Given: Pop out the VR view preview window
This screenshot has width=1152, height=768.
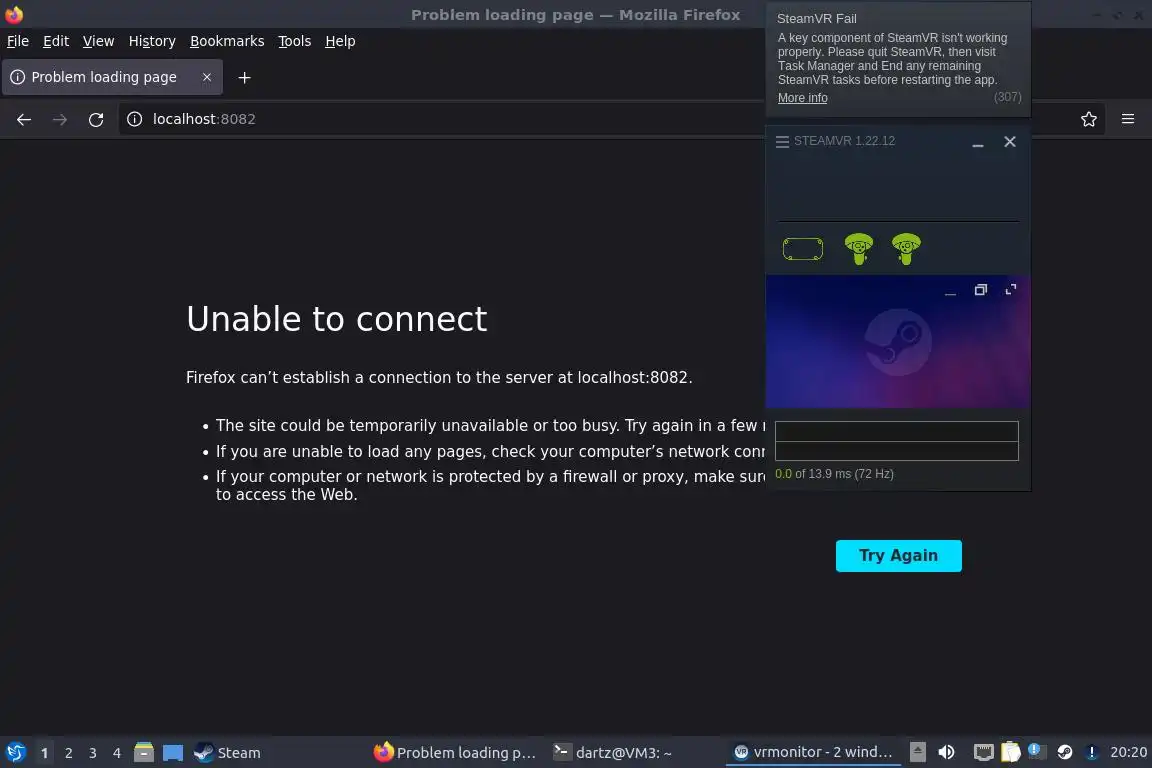Looking at the screenshot, I should click(980, 290).
